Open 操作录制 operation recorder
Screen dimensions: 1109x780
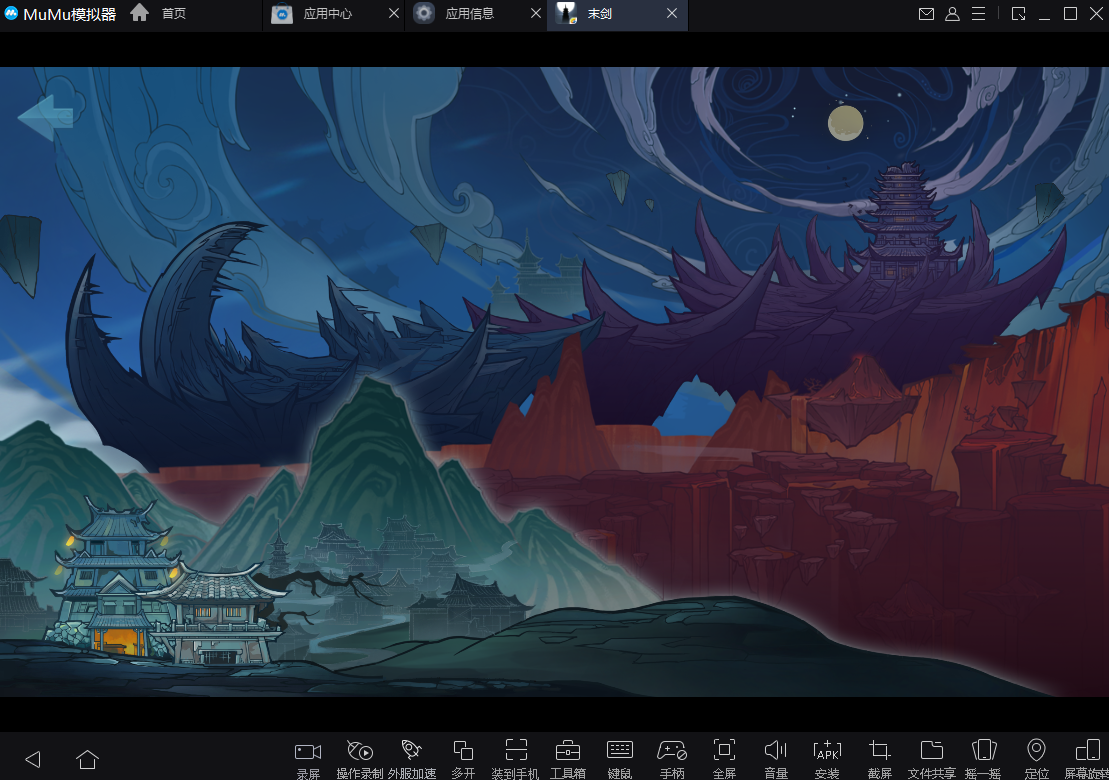pos(360,759)
